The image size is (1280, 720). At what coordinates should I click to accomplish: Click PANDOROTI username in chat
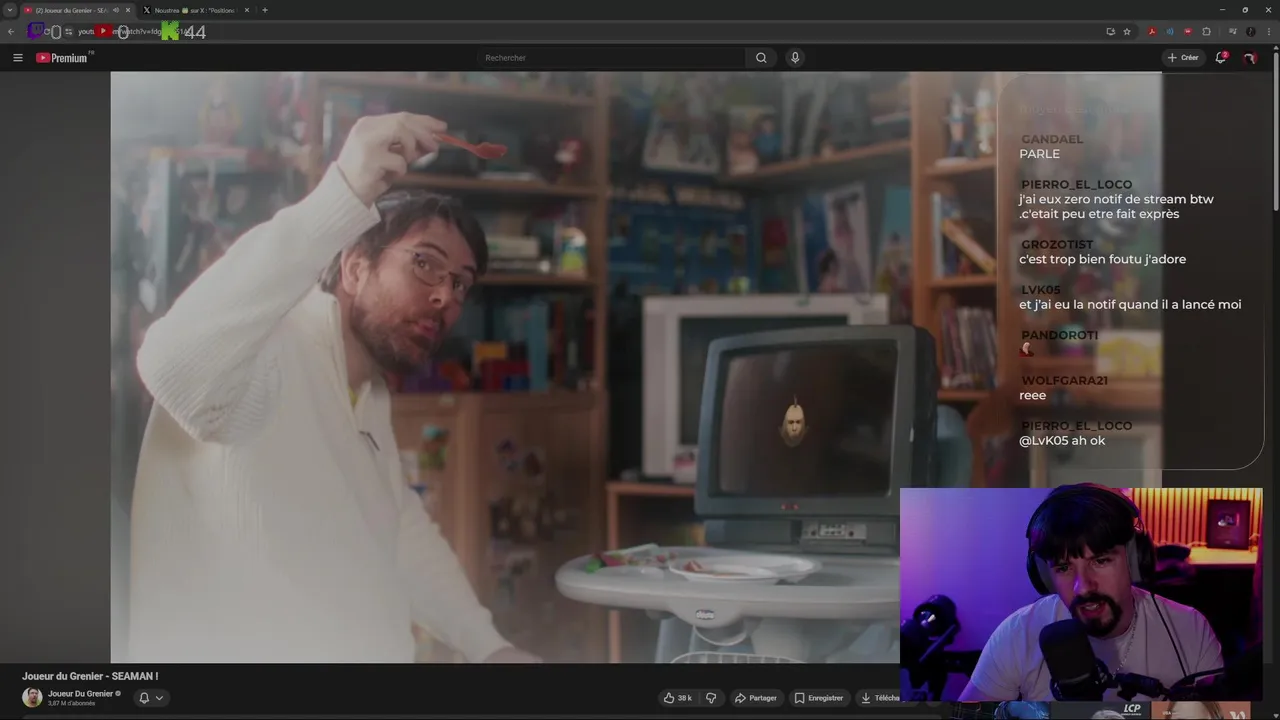point(1059,335)
